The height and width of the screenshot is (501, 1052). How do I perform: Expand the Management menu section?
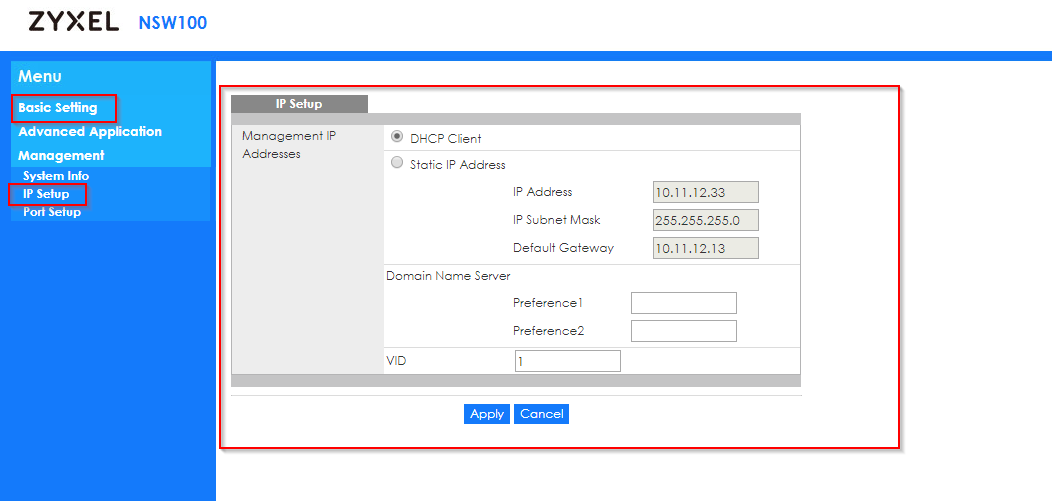[x=61, y=156]
